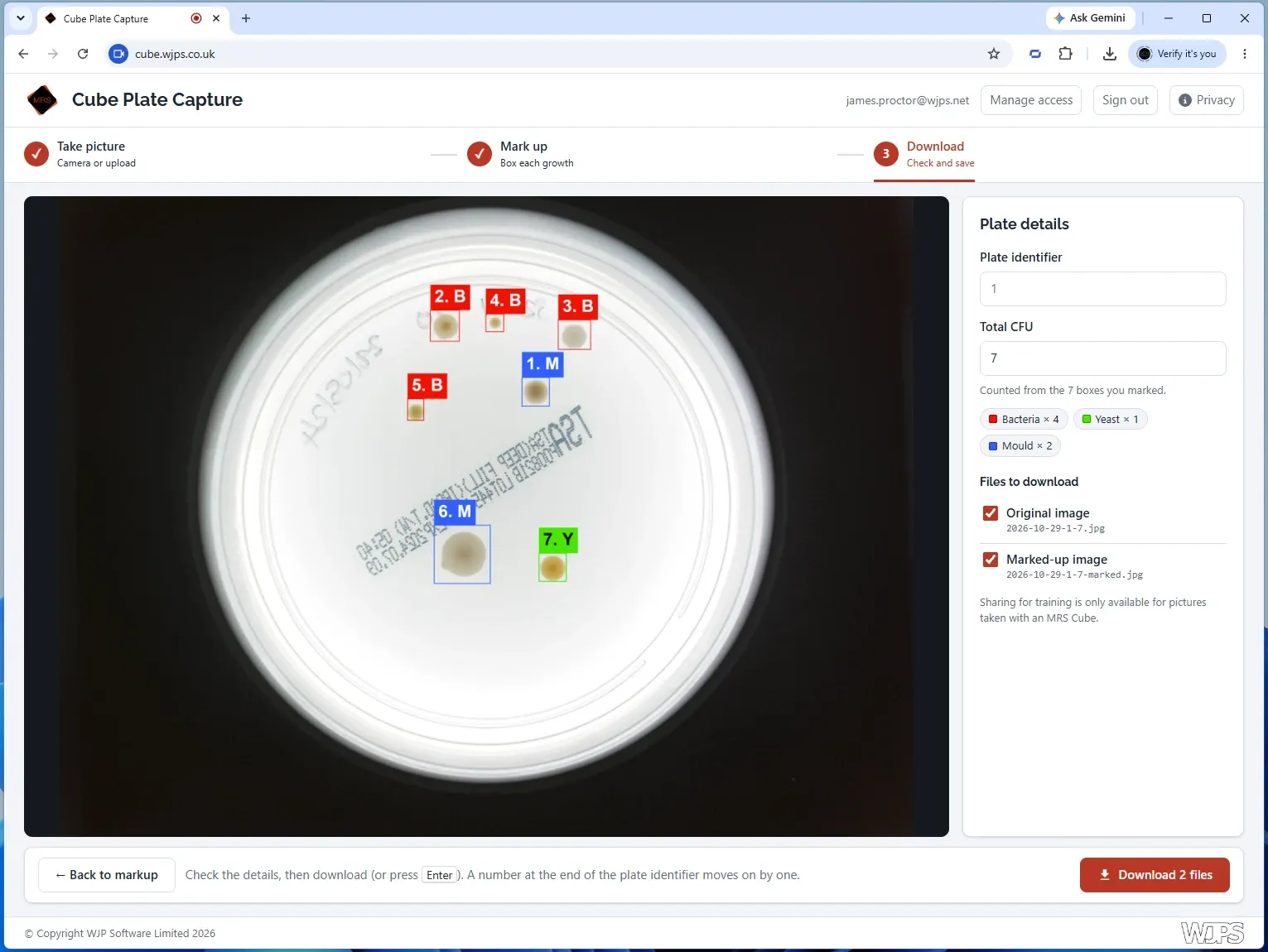Reload the cube.wjps.co.uk page
Viewport: 1268px width, 952px height.
(x=83, y=54)
